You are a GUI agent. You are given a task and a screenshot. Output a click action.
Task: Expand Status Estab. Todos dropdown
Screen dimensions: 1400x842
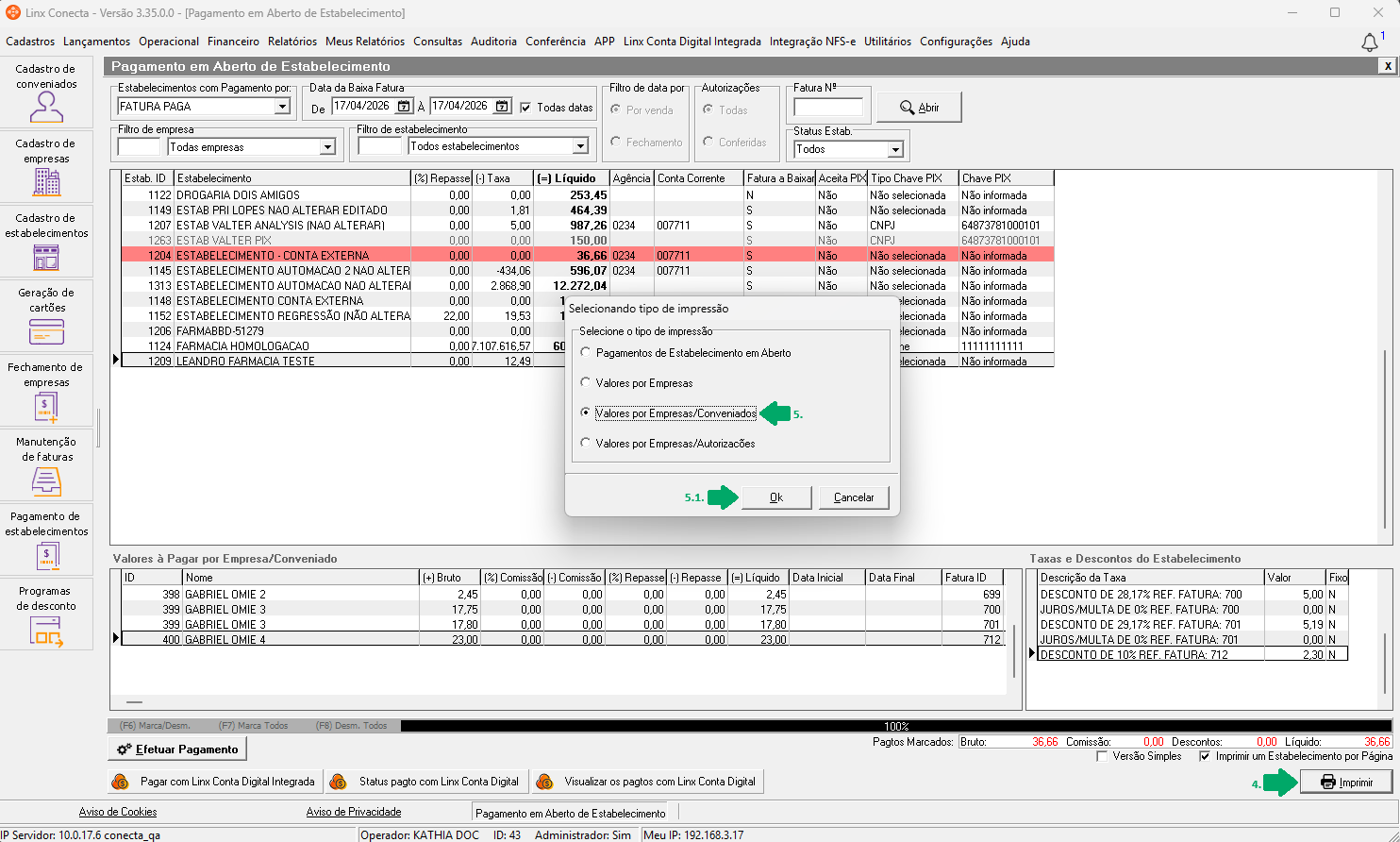click(x=895, y=149)
